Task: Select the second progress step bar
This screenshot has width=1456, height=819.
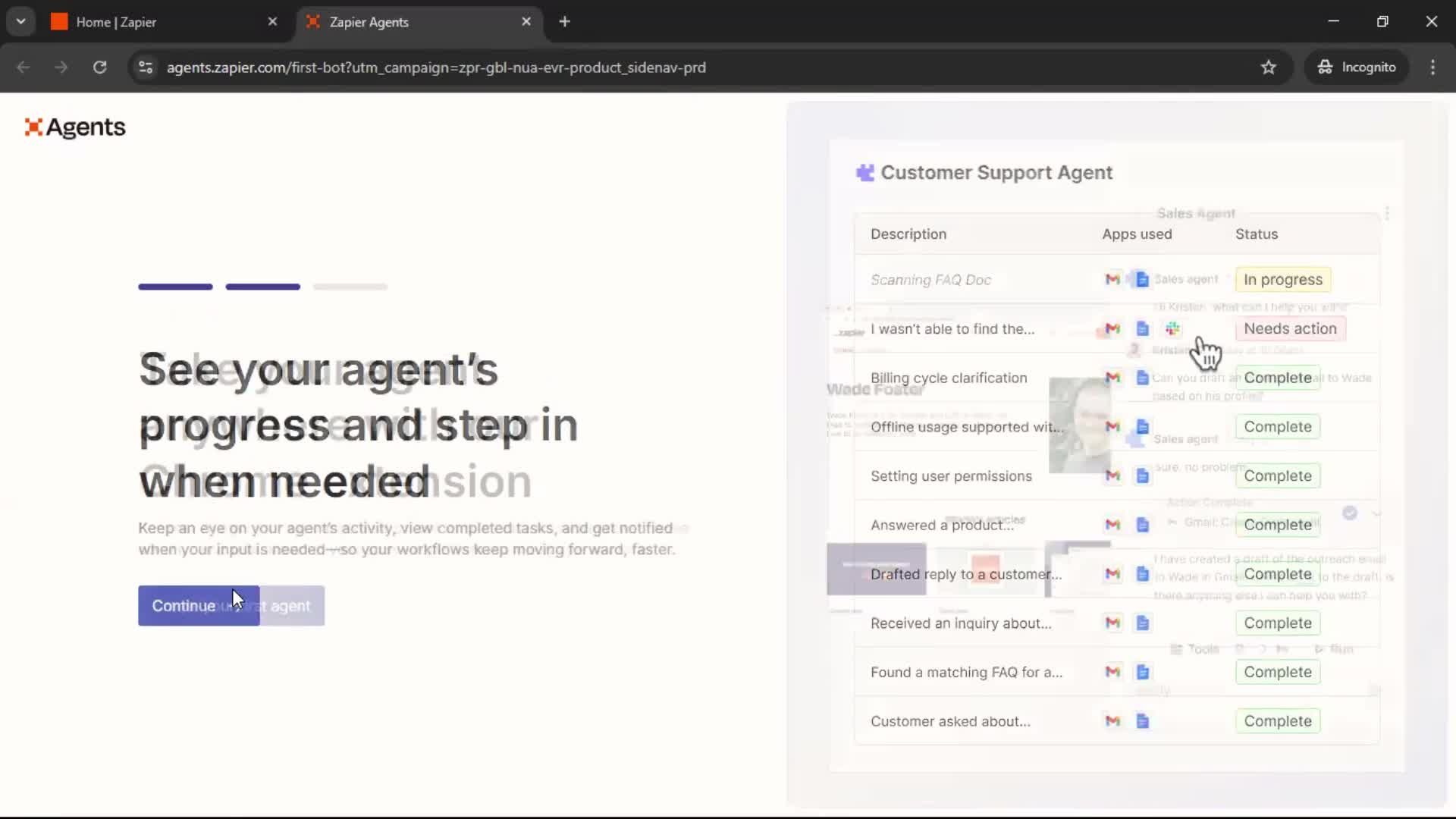Action: point(262,287)
